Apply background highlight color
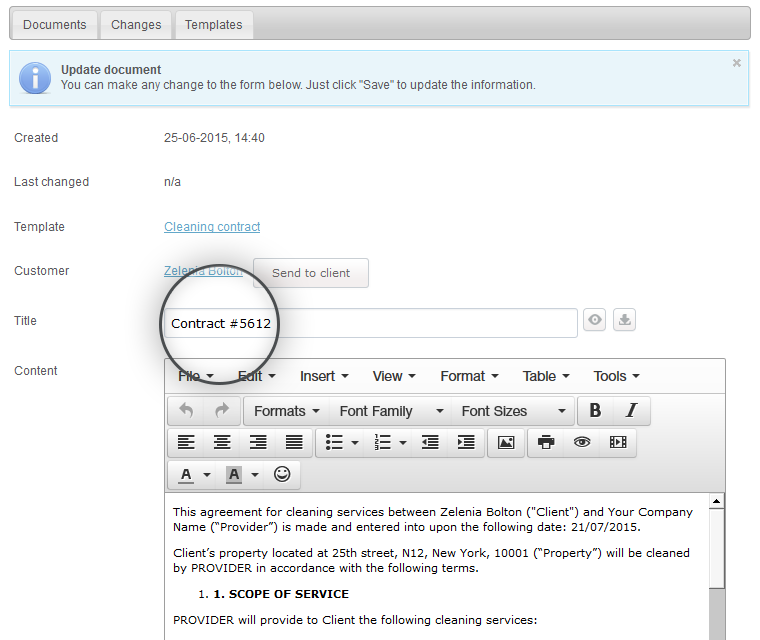 (x=234, y=474)
